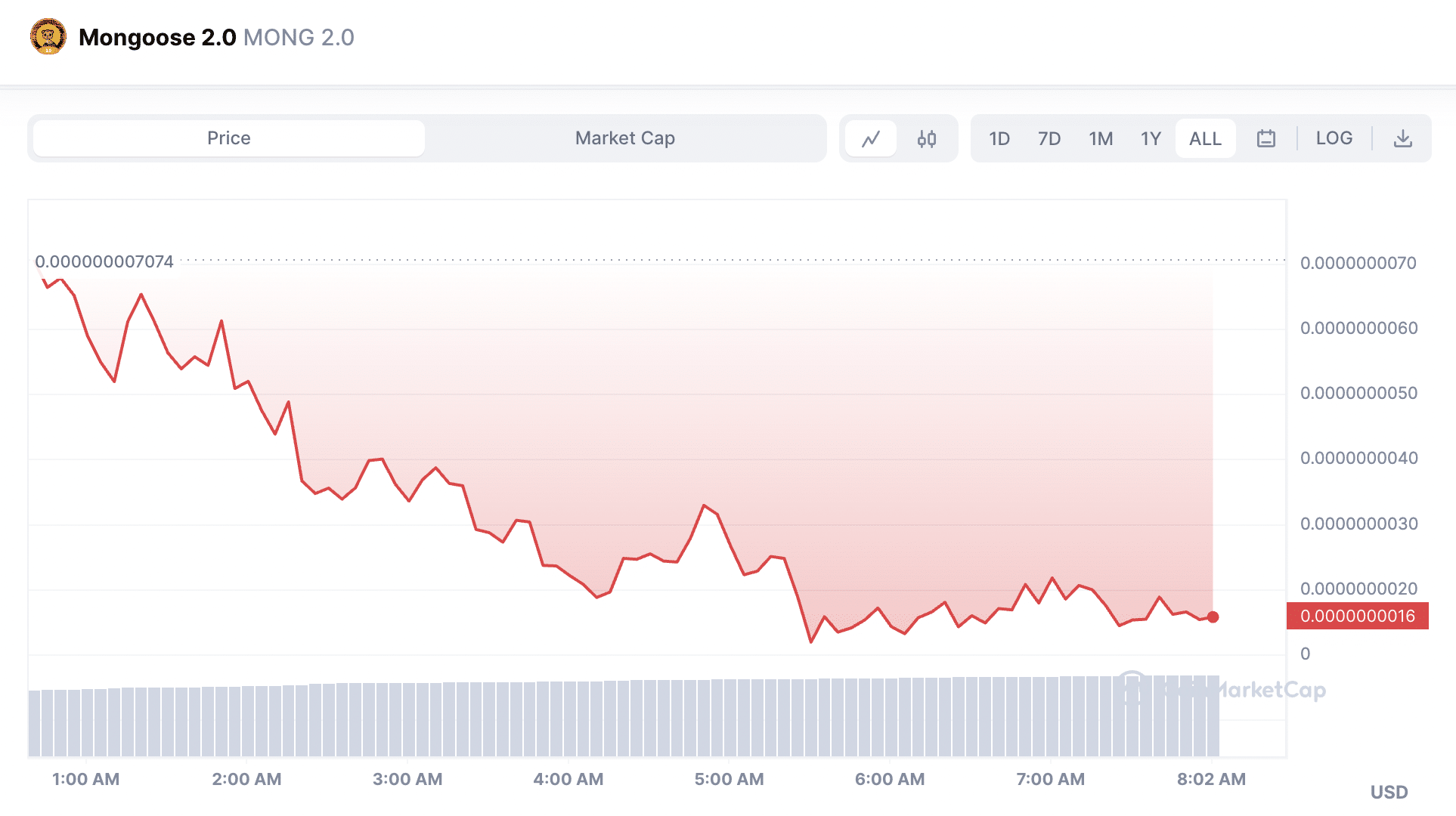Set time range to 1Y
The height and width of the screenshot is (816, 1456).
[x=1151, y=138]
